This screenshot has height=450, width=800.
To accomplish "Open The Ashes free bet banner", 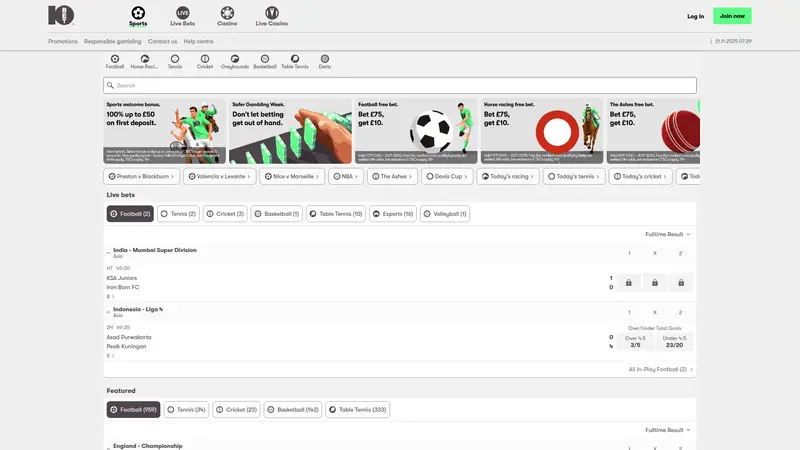I will point(653,131).
